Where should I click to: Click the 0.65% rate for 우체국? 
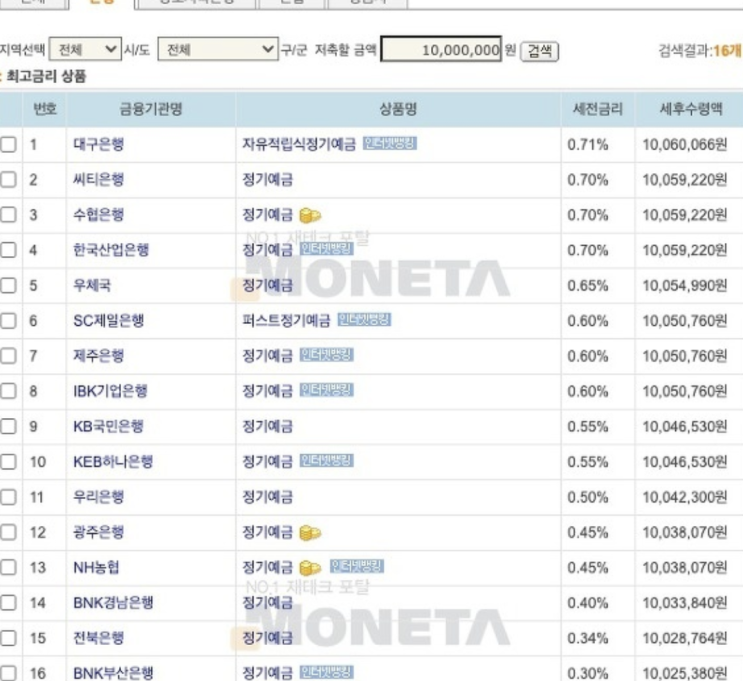click(588, 285)
